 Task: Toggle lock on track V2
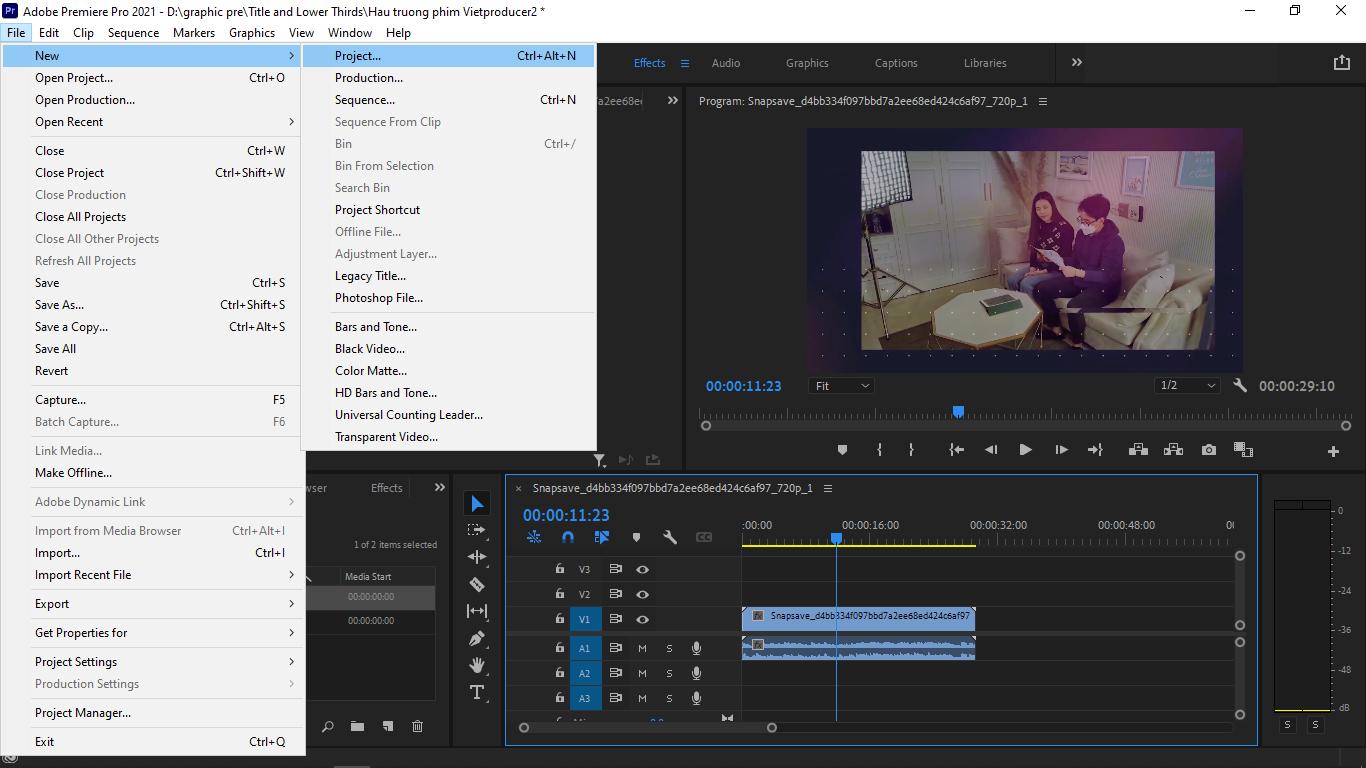560,594
